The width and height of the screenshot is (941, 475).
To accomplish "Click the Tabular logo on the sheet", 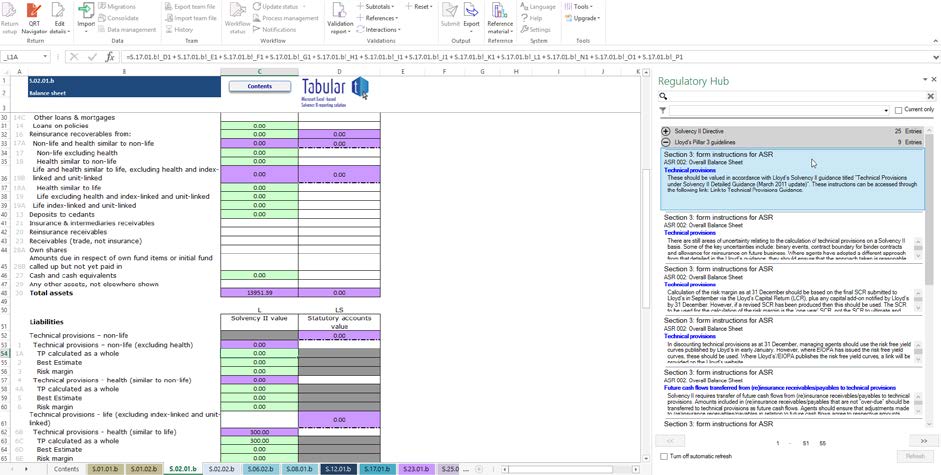I will coord(335,91).
